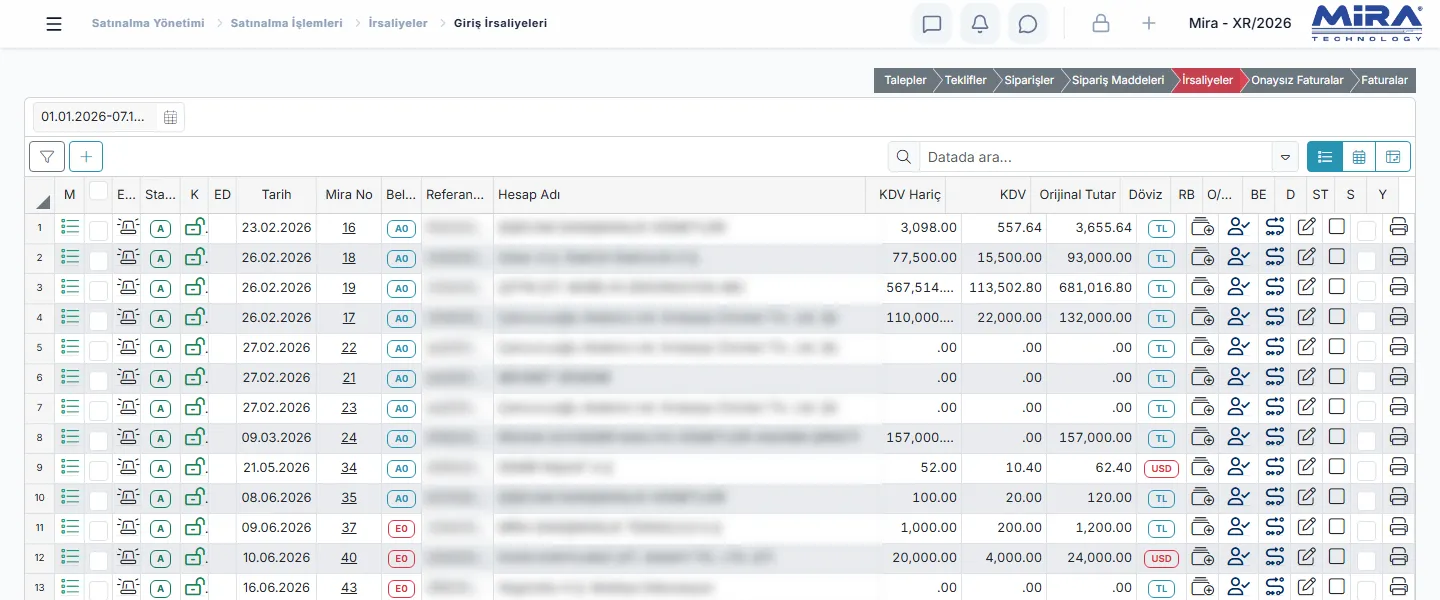
Task: Switch to the third card view layout
Action: [x=1393, y=157]
